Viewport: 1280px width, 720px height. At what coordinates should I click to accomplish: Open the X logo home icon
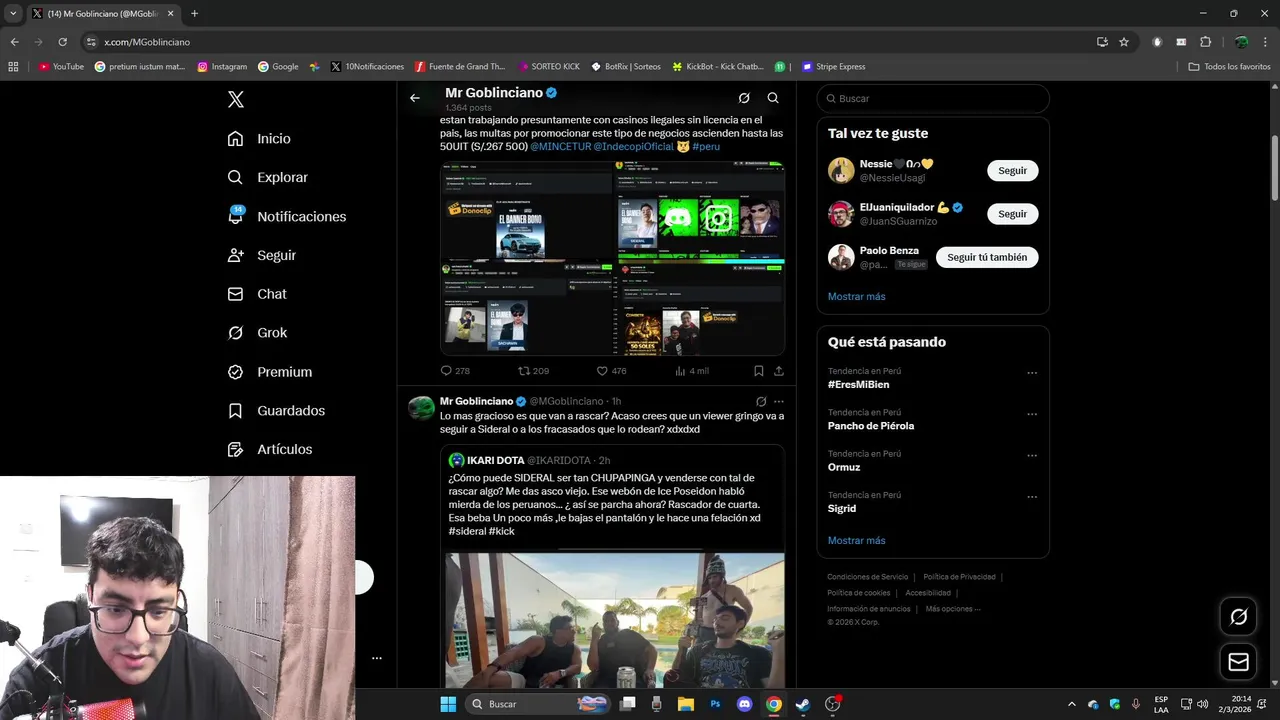click(x=236, y=99)
